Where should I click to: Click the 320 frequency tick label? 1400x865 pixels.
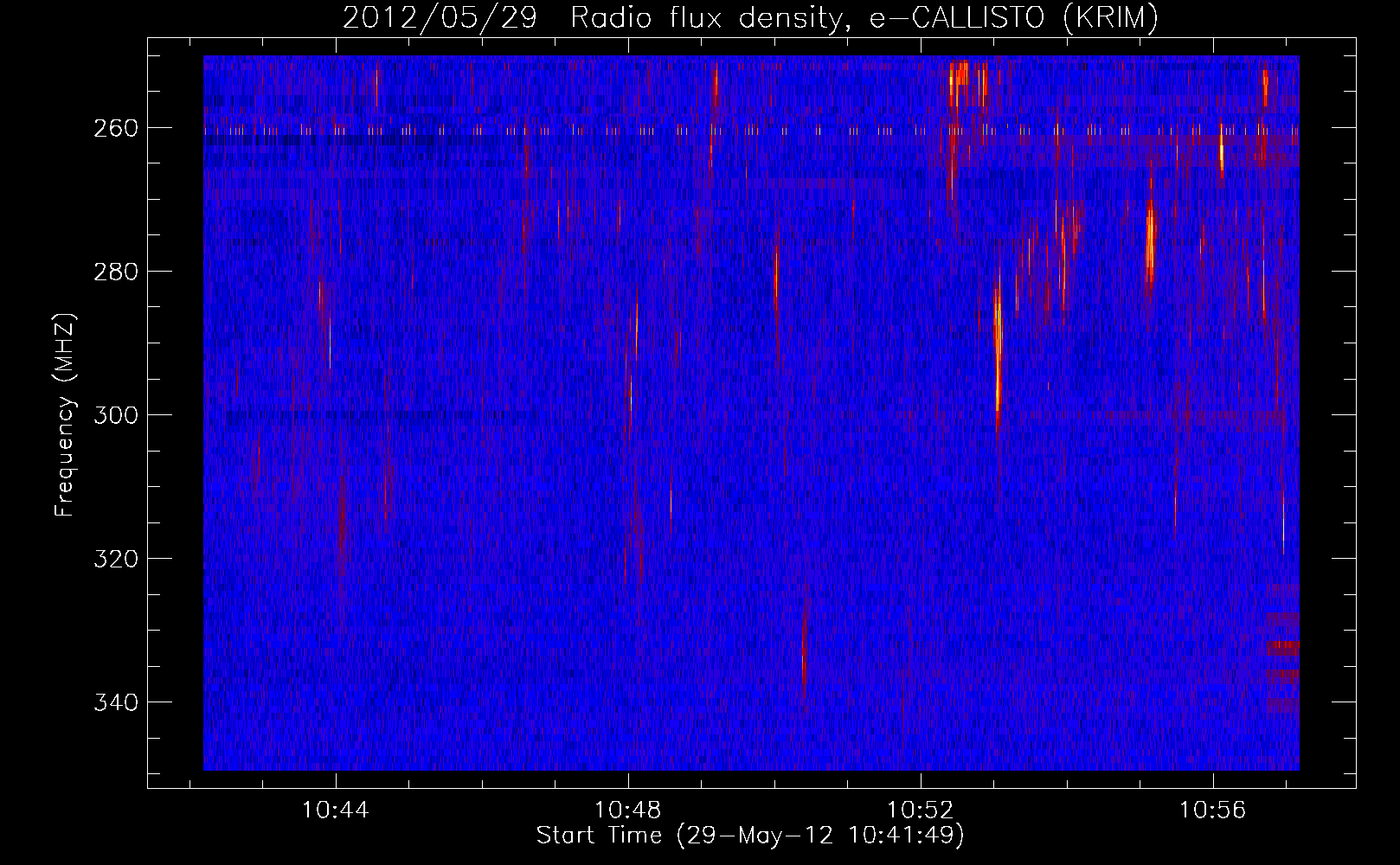click(115, 559)
